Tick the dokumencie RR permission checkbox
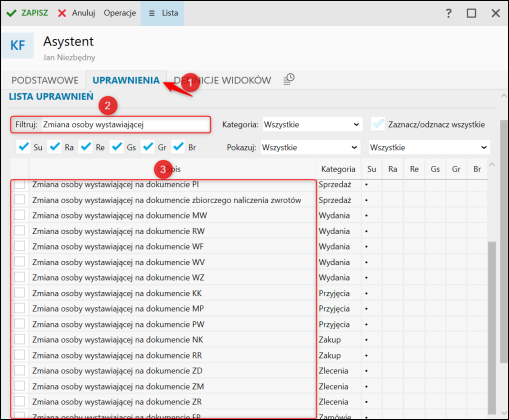509x420 pixels. (x=20, y=355)
